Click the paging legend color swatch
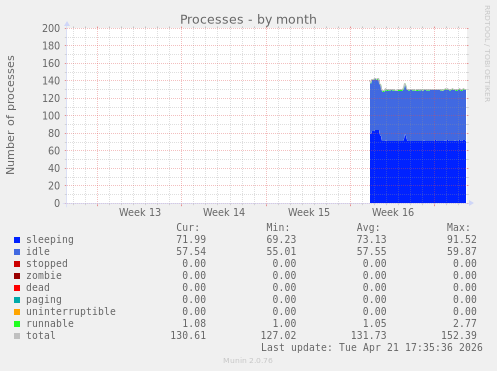Viewport: 497px width, 371px height. 17,300
